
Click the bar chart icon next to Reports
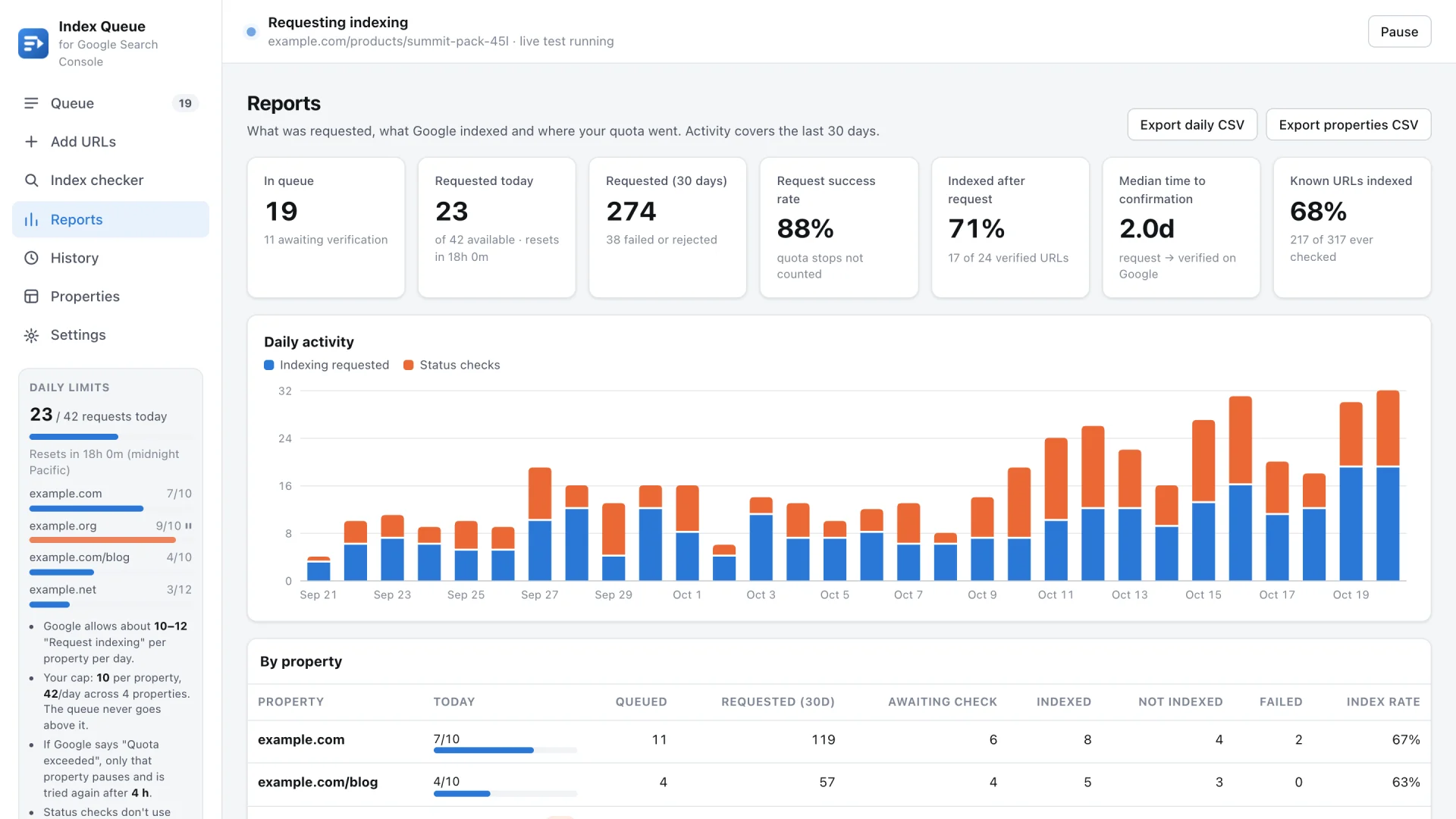tap(31, 220)
